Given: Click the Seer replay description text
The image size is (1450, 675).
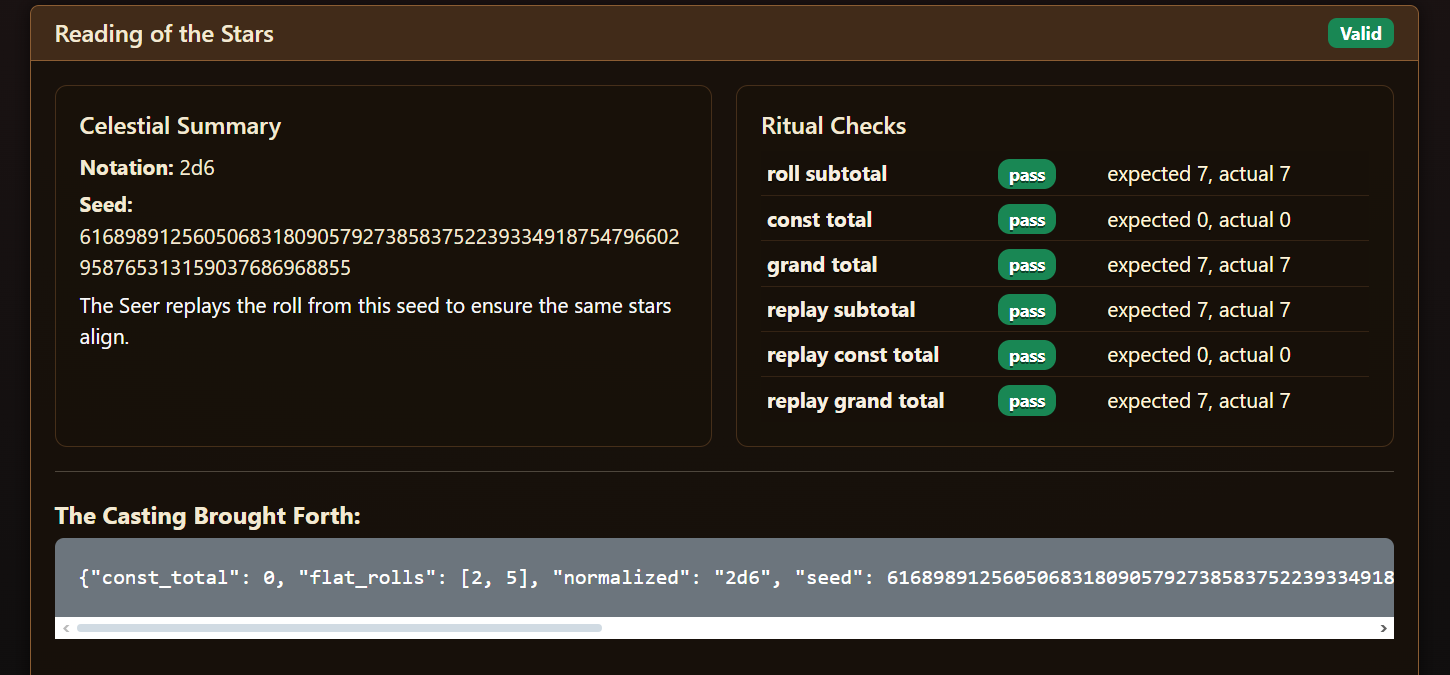Looking at the screenshot, I should [375, 320].
